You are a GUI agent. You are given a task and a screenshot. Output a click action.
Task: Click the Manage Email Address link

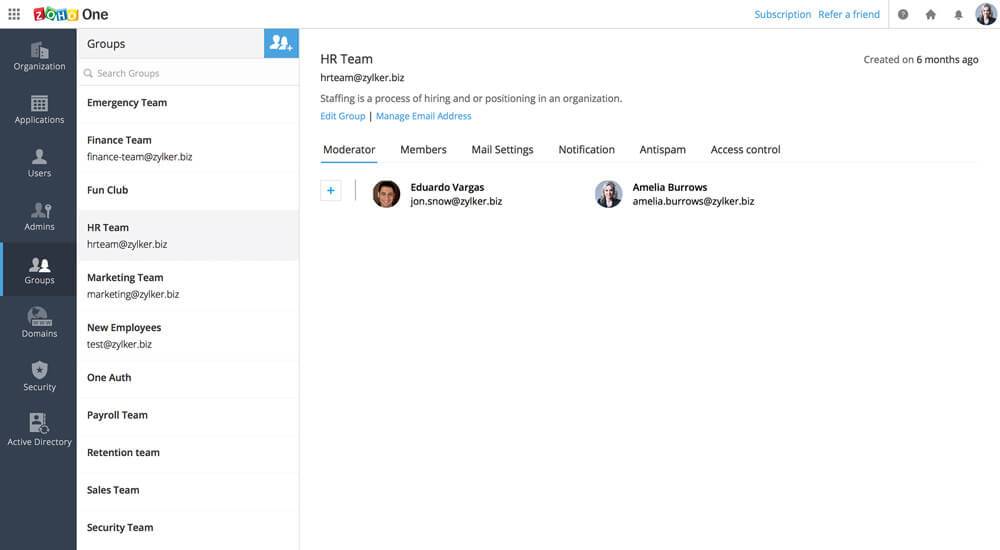pos(423,116)
